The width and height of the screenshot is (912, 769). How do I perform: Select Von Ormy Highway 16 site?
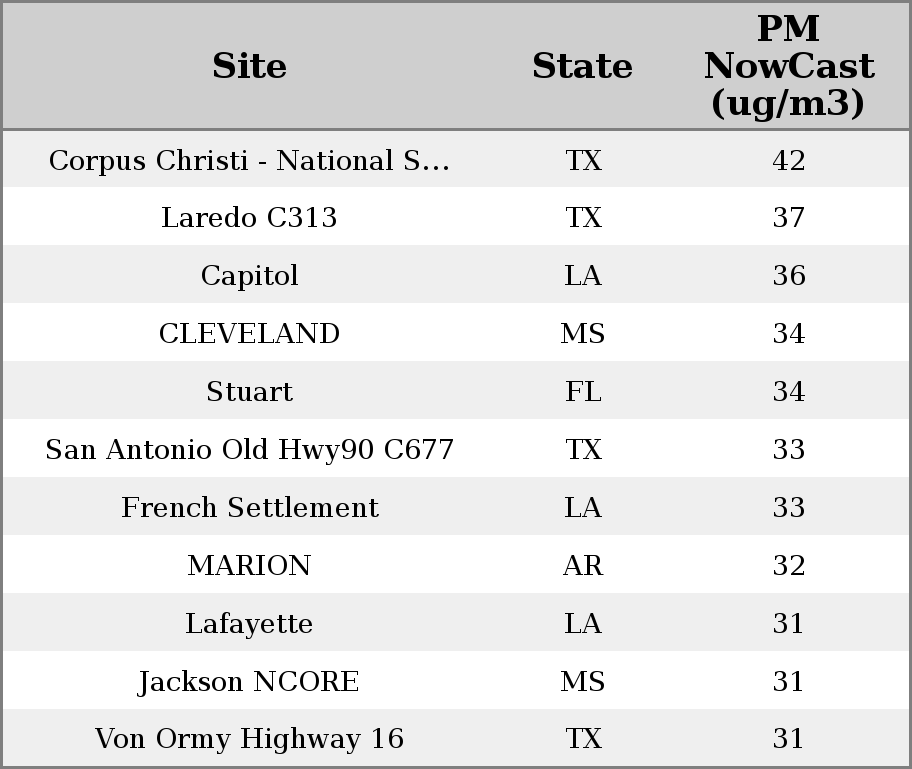pos(249,739)
